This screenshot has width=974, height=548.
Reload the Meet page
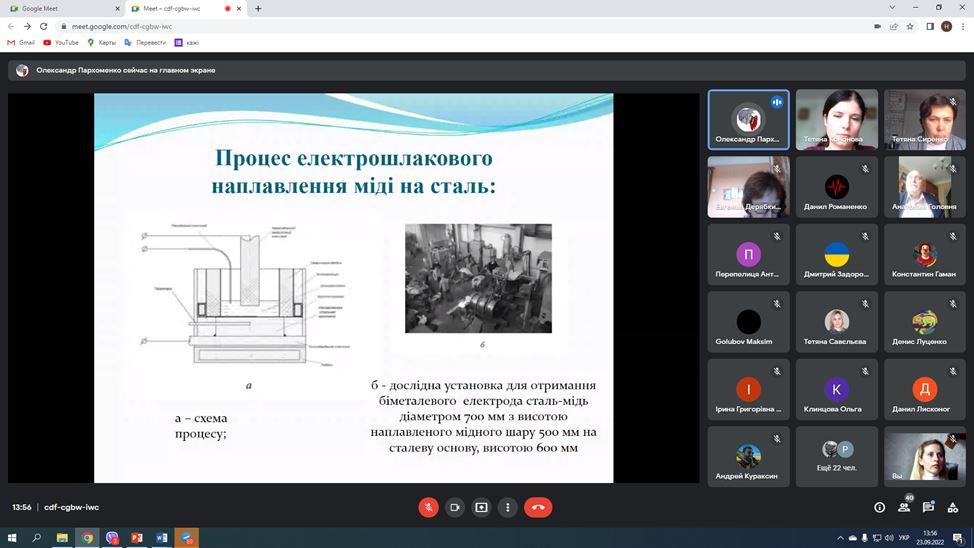43,26
